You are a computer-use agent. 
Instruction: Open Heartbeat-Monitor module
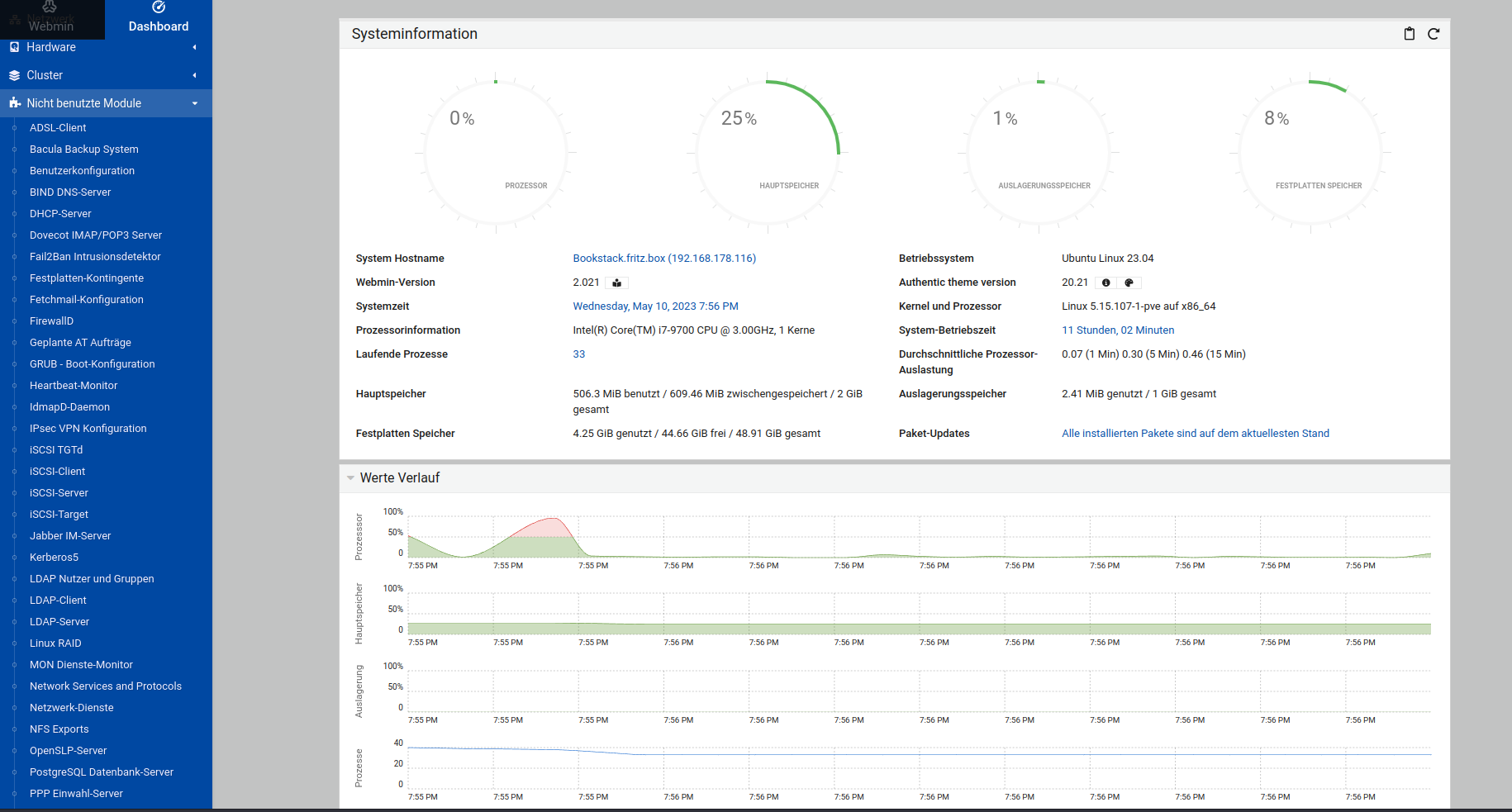pyautogui.click(x=74, y=386)
